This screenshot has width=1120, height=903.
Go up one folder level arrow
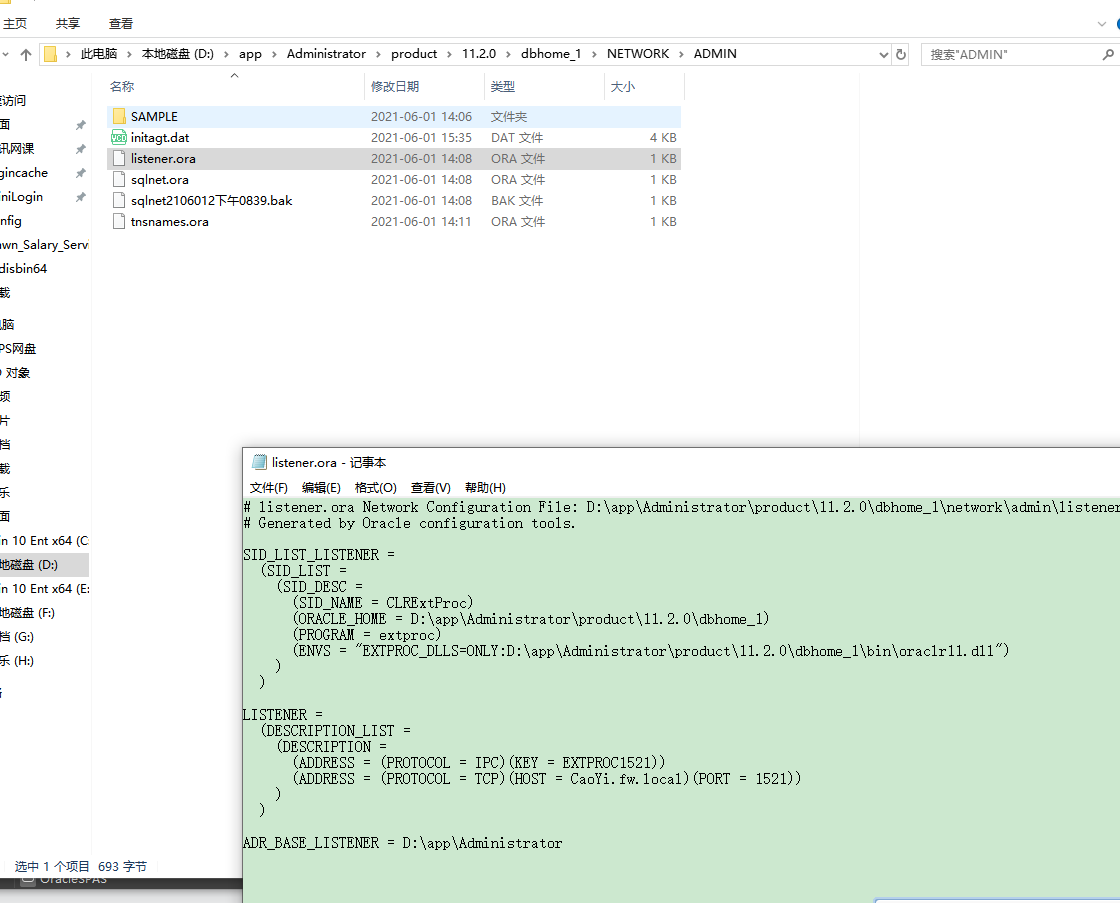coord(26,54)
